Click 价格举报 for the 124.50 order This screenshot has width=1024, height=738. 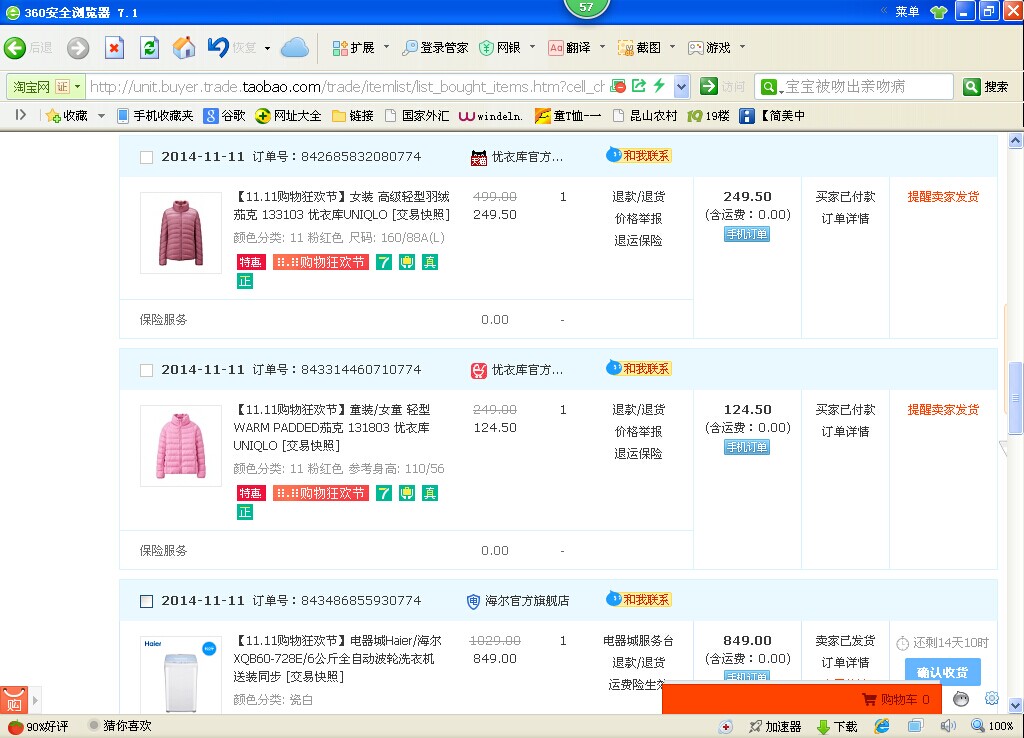click(x=638, y=432)
